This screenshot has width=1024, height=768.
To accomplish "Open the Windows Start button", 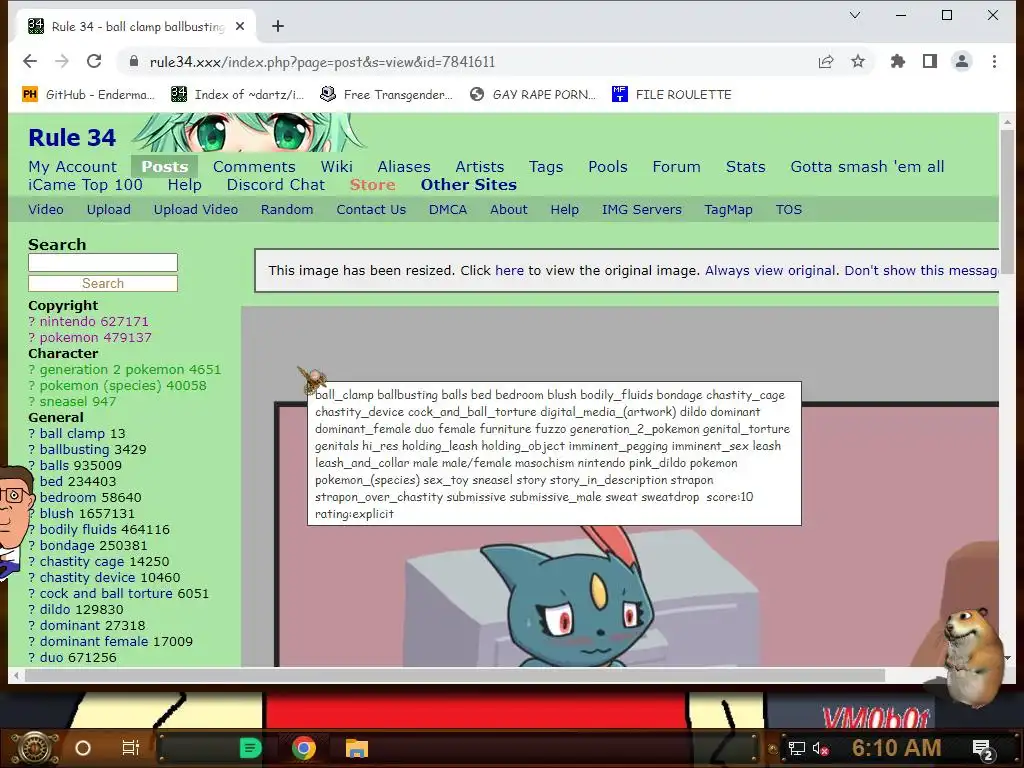I will point(35,748).
